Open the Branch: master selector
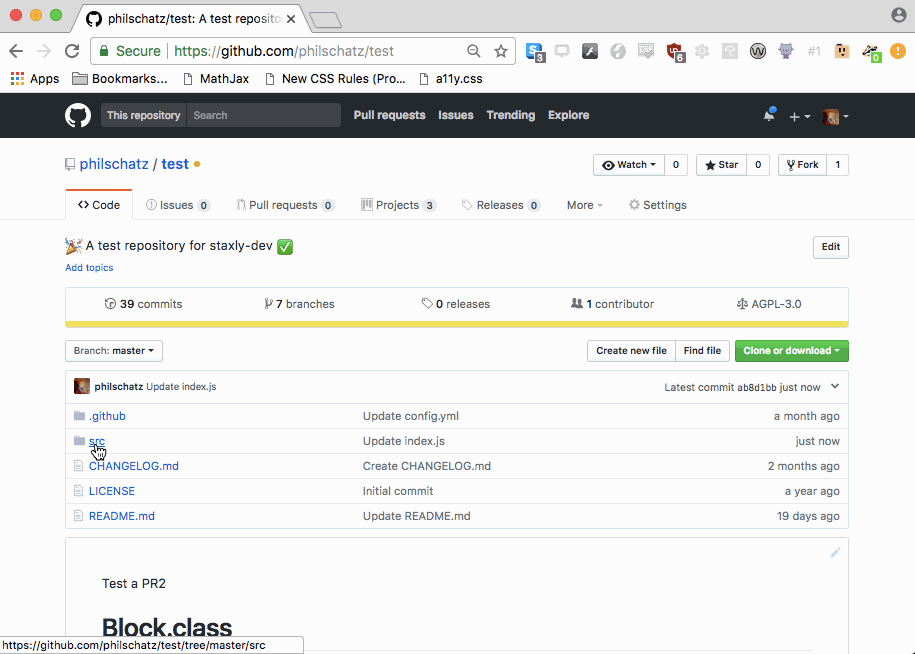Screen dimensions: 915x654 coord(114,351)
